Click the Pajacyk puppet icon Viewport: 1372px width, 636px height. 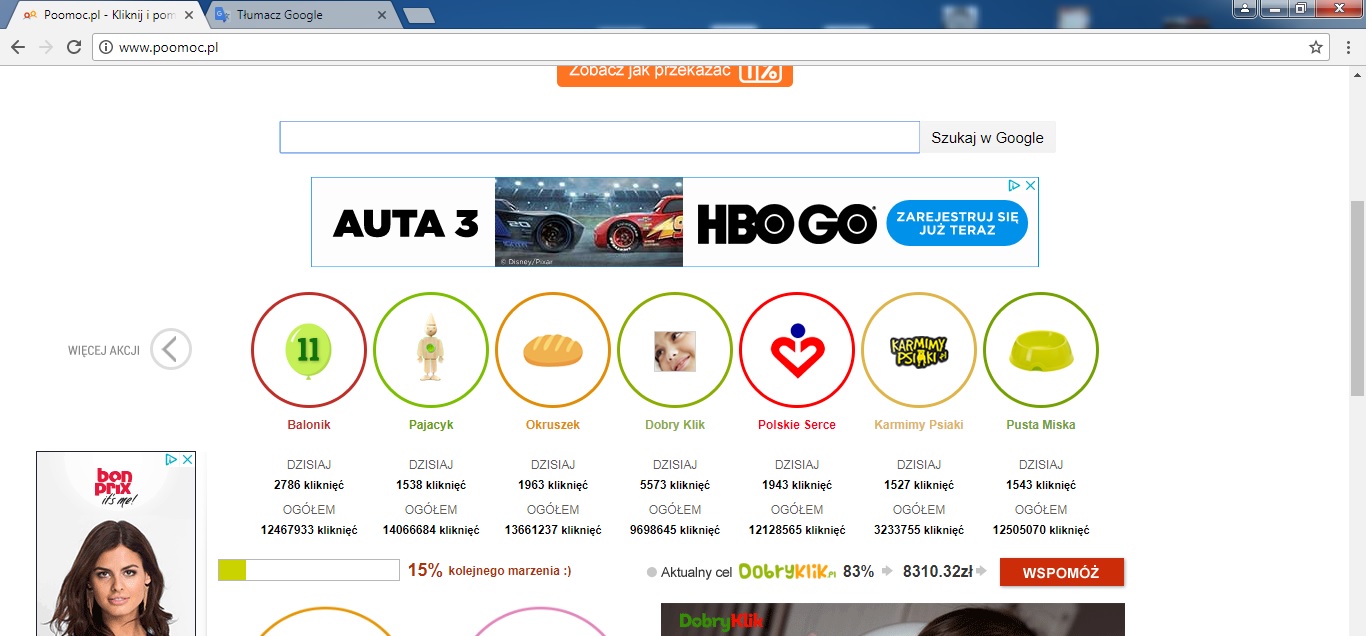[x=430, y=350]
